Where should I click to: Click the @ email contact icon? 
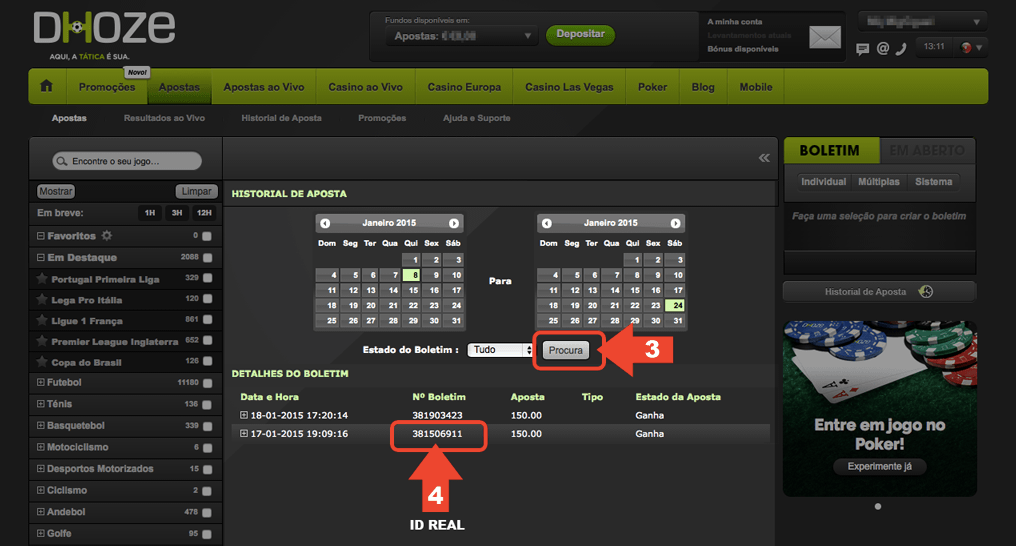pos(882,48)
